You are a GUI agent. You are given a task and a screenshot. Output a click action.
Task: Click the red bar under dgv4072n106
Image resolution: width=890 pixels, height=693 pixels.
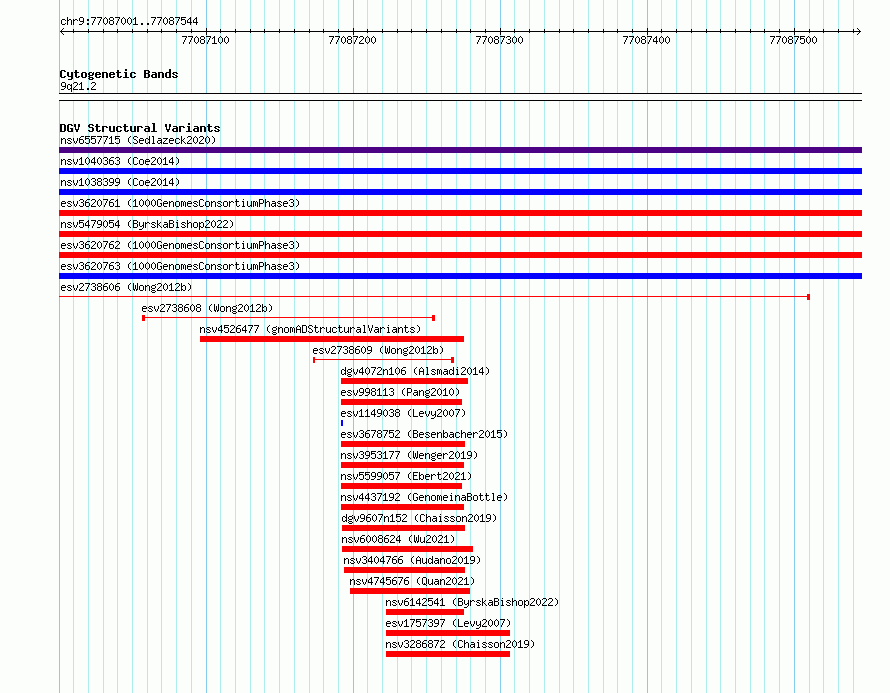click(404, 381)
